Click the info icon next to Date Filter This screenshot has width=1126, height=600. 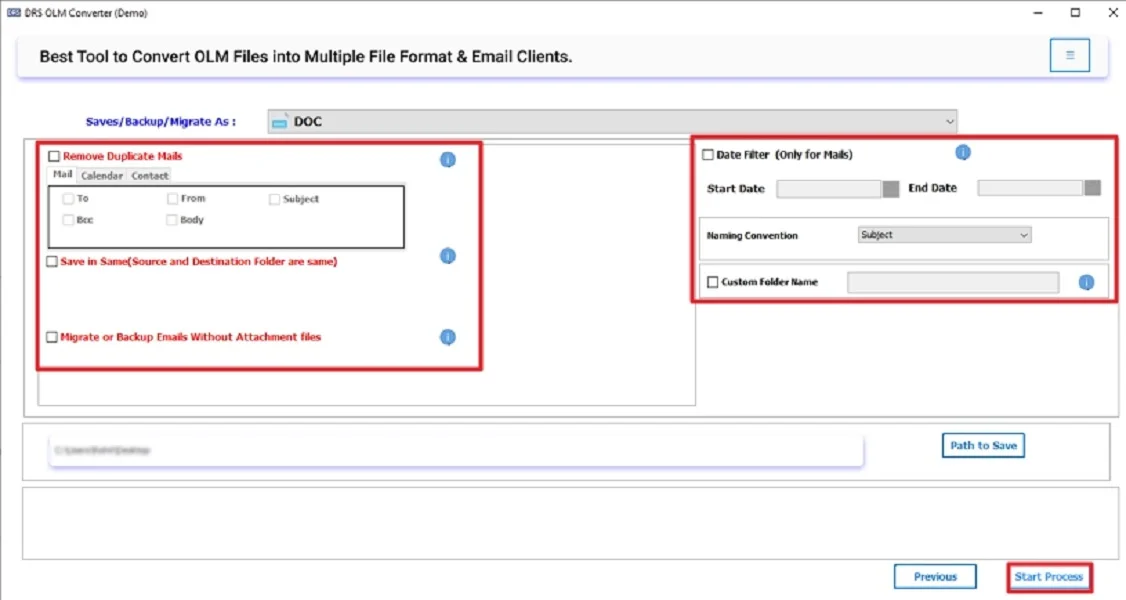click(962, 153)
